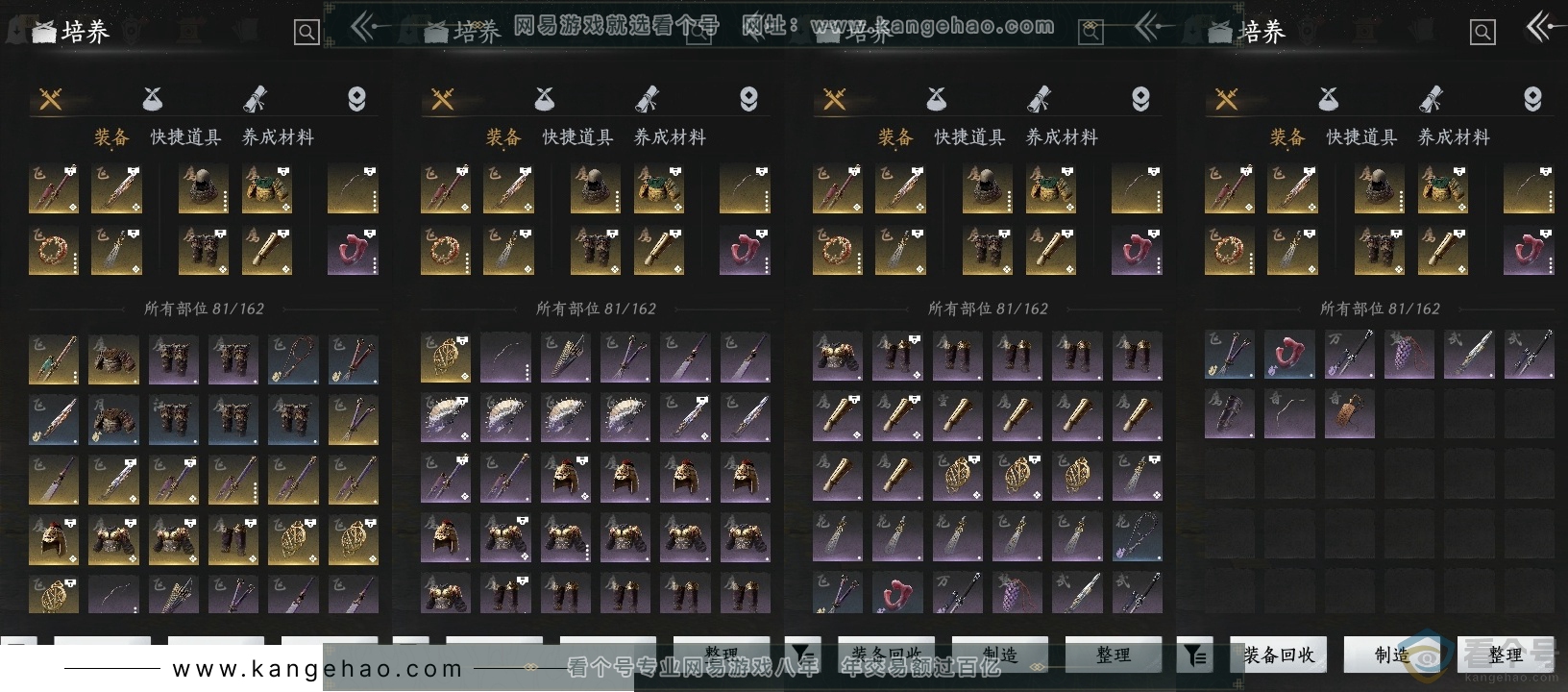The height and width of the screenshot is (692, 1568).
Task: Select equipped bow slot in rightmost panel
Action: 1529,188
